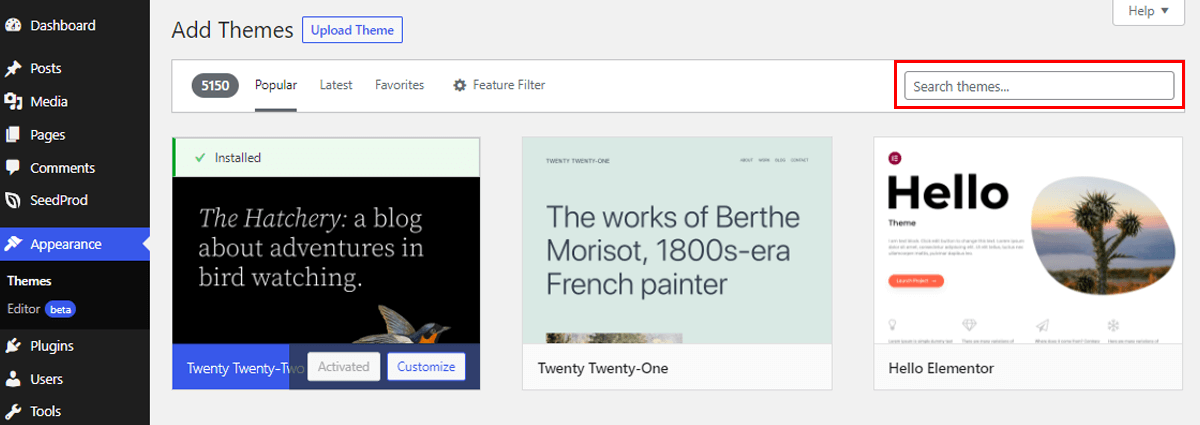Click the SeedProd logo icon
Screen dimensions: 1200x425
click(x=13, y=201)
